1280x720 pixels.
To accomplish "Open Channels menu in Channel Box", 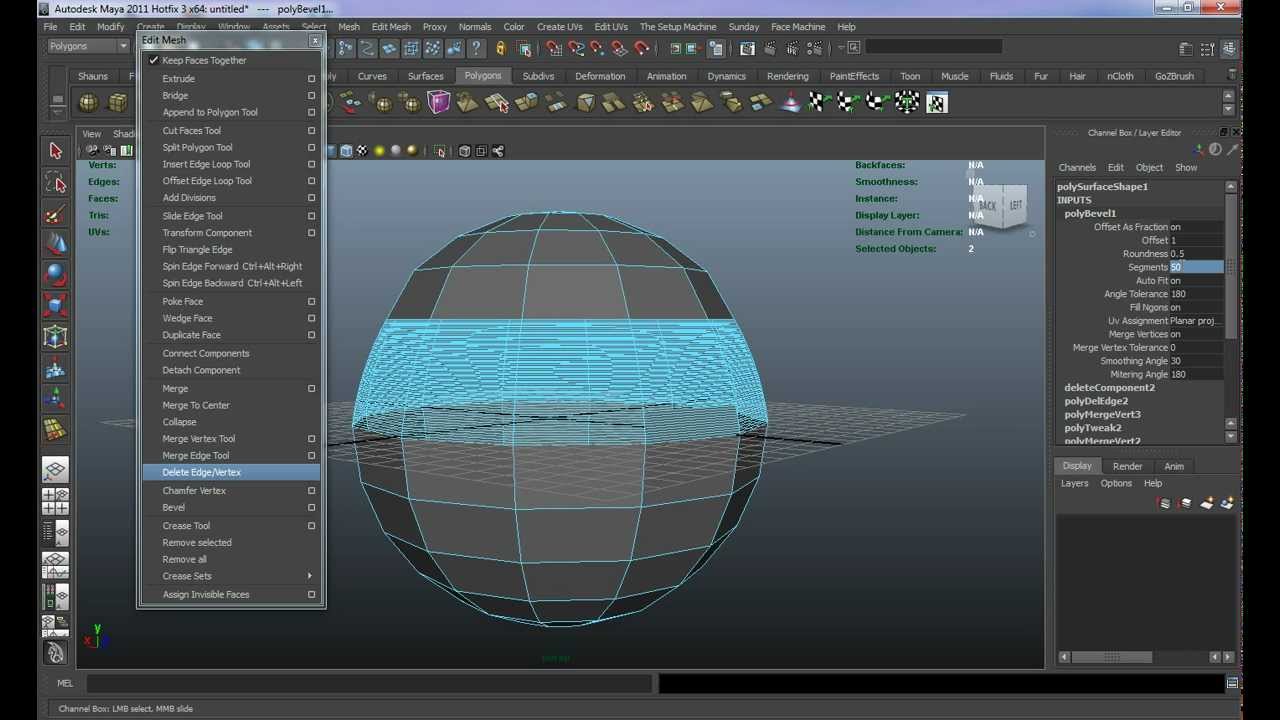I will 1077,167.
